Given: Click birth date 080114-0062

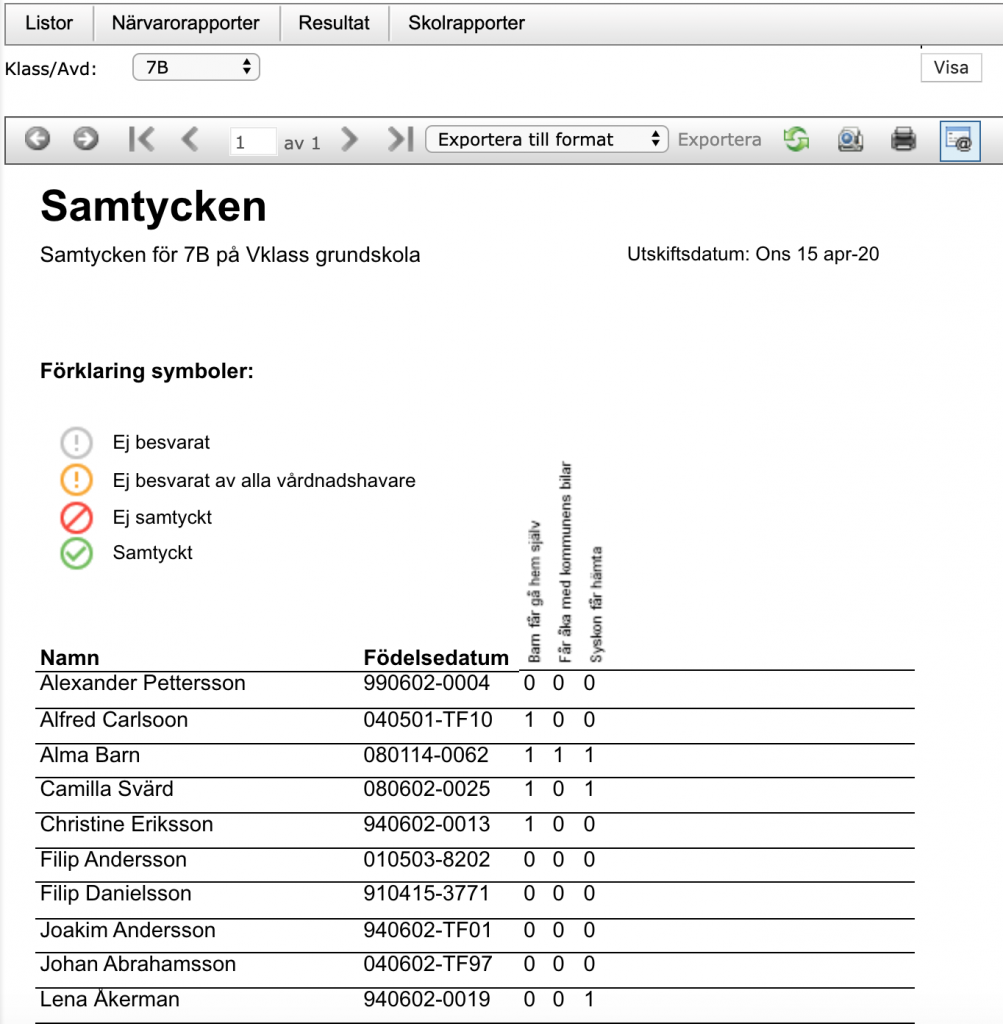Looking at the screenshot, I should click(426, 755).
